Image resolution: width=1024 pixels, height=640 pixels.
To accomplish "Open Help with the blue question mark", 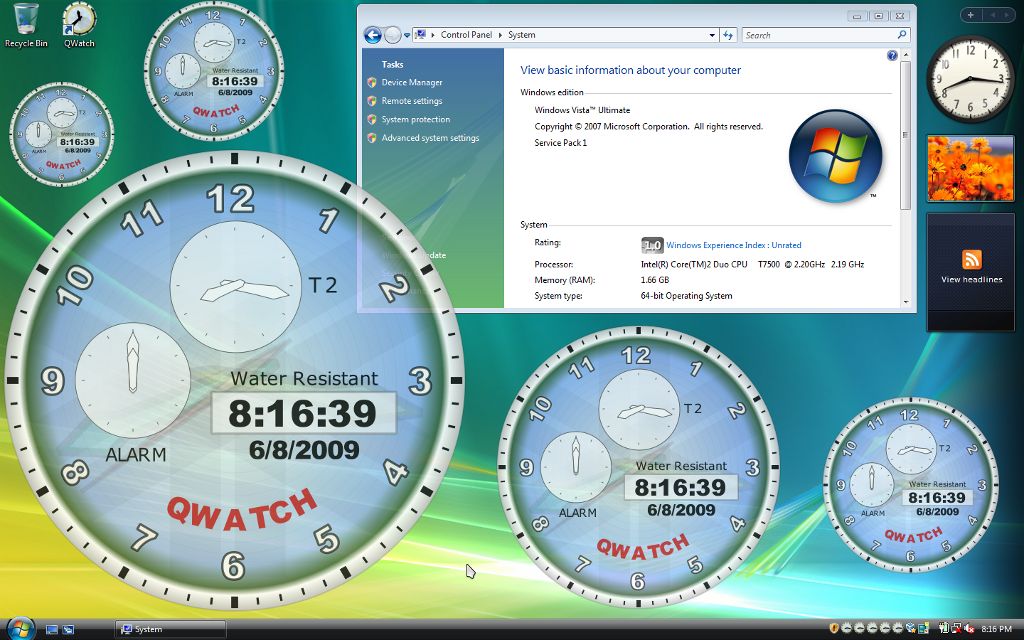I will click(x=892, y=56).
